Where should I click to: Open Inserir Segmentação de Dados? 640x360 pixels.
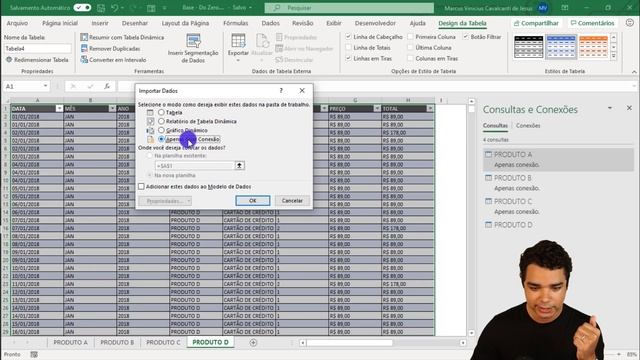pos(193,49)
